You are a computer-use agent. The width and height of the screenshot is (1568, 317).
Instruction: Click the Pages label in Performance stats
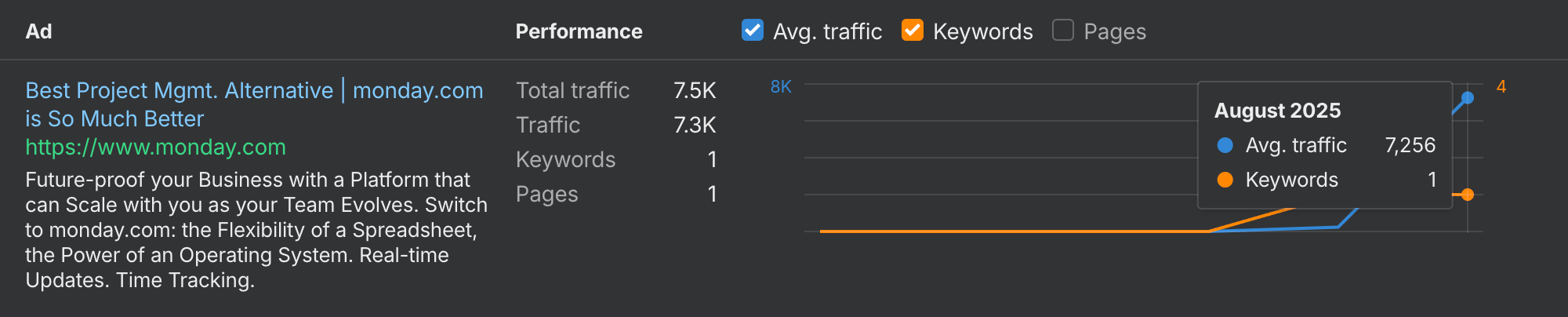pyautogui.click(x=546, y=195)
